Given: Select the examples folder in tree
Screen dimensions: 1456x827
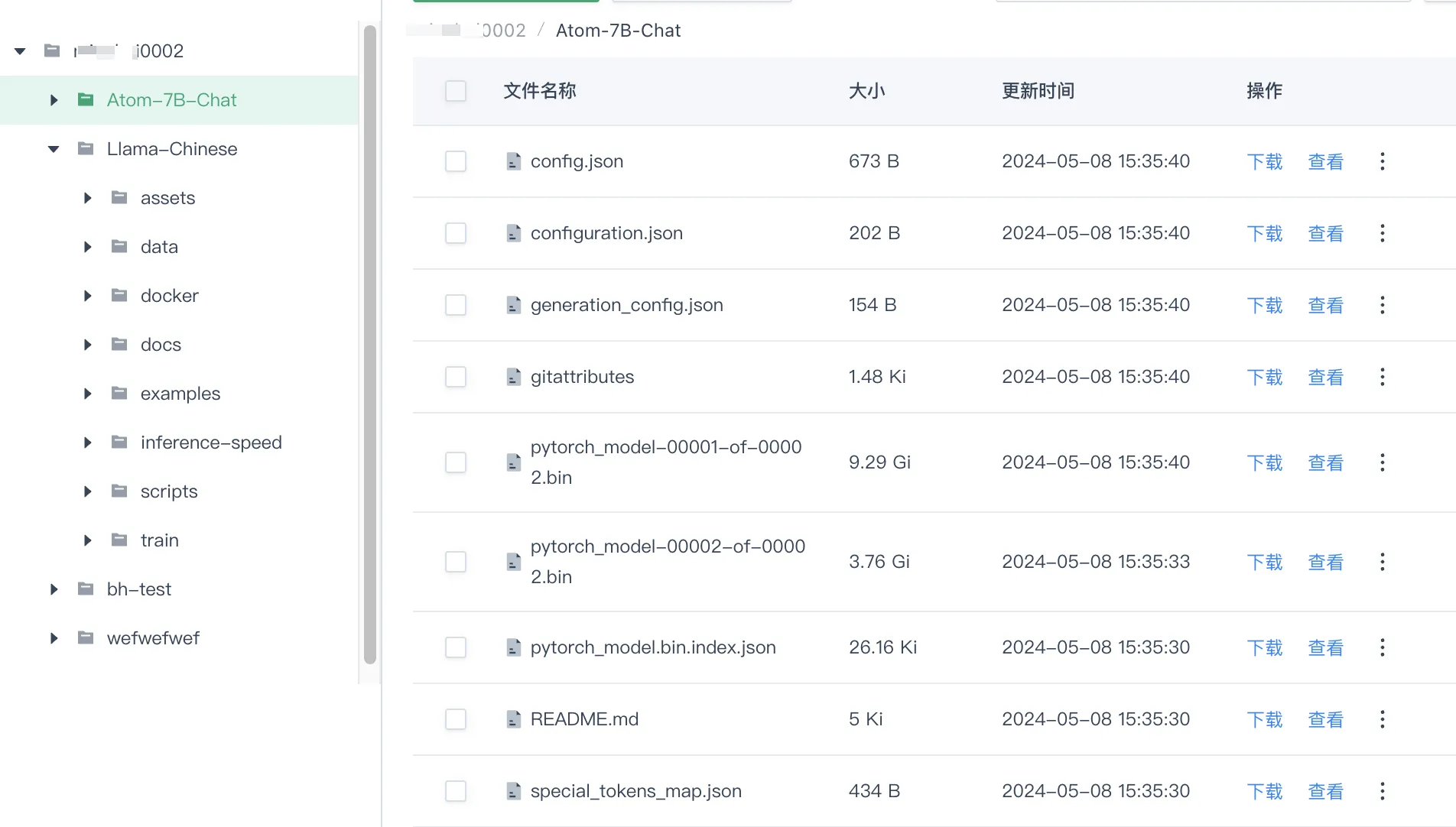Looking at the screenshot, I should pyautogui.click(x=180, y=394).
